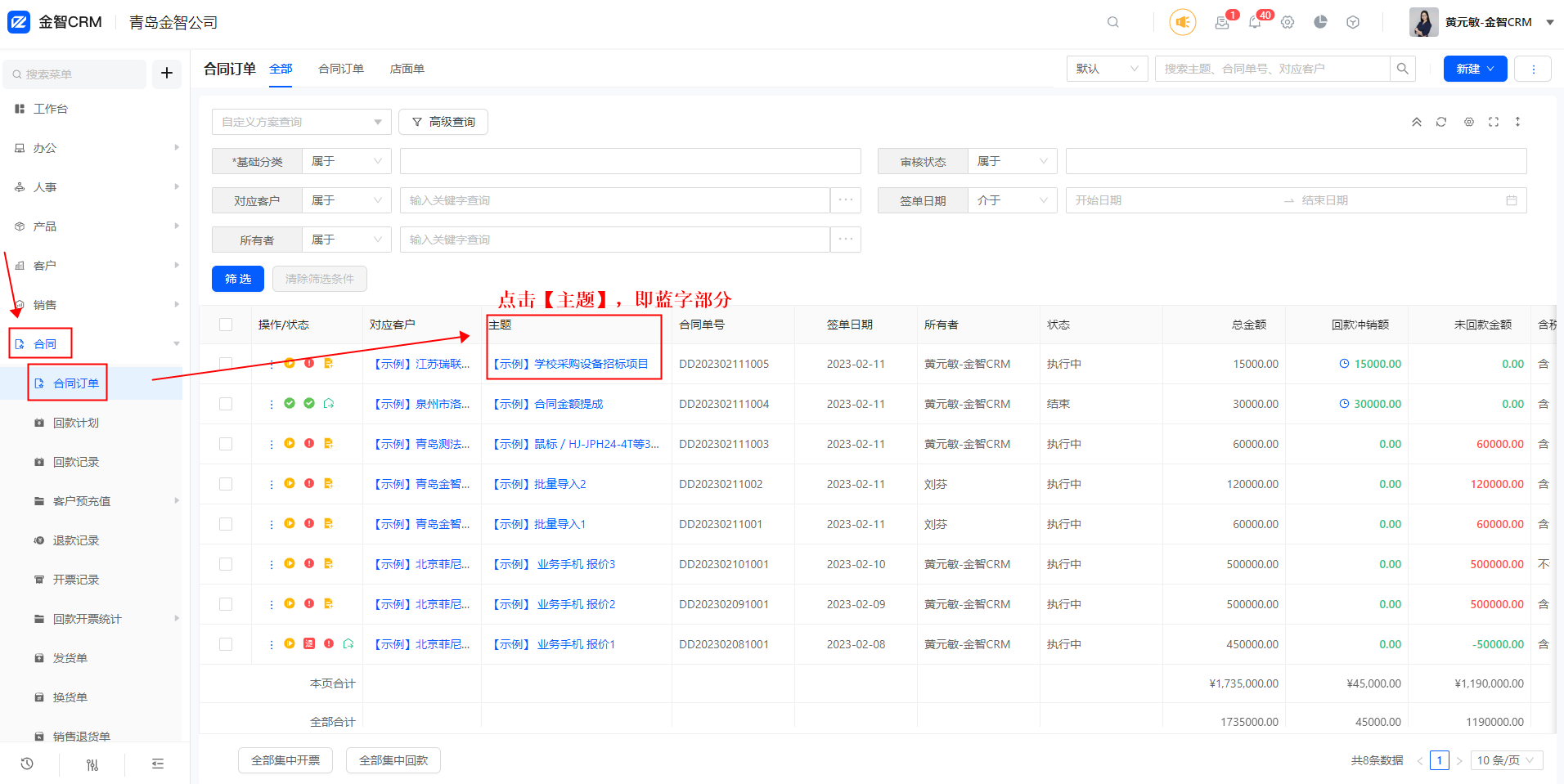Switch to the 店面单 tab
This screenshot has height=784, width=1564.
click(407, 69)
